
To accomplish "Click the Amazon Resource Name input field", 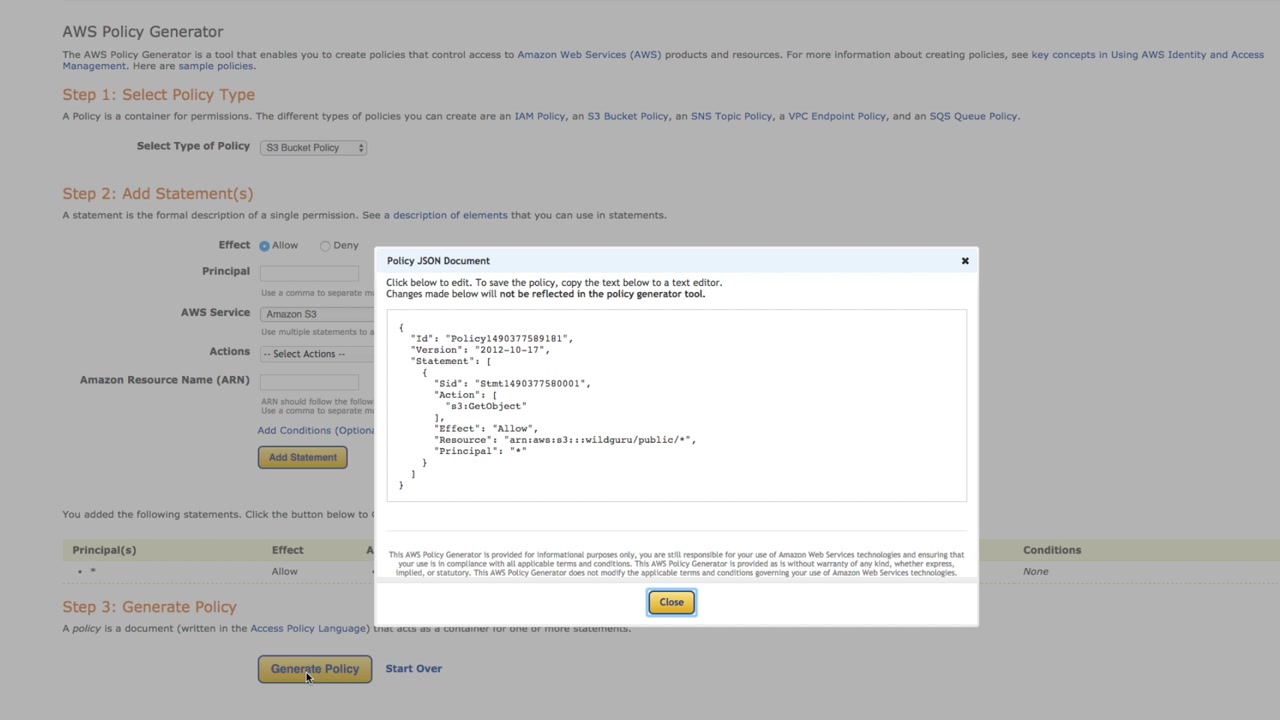I will click(x=310, y=381).
